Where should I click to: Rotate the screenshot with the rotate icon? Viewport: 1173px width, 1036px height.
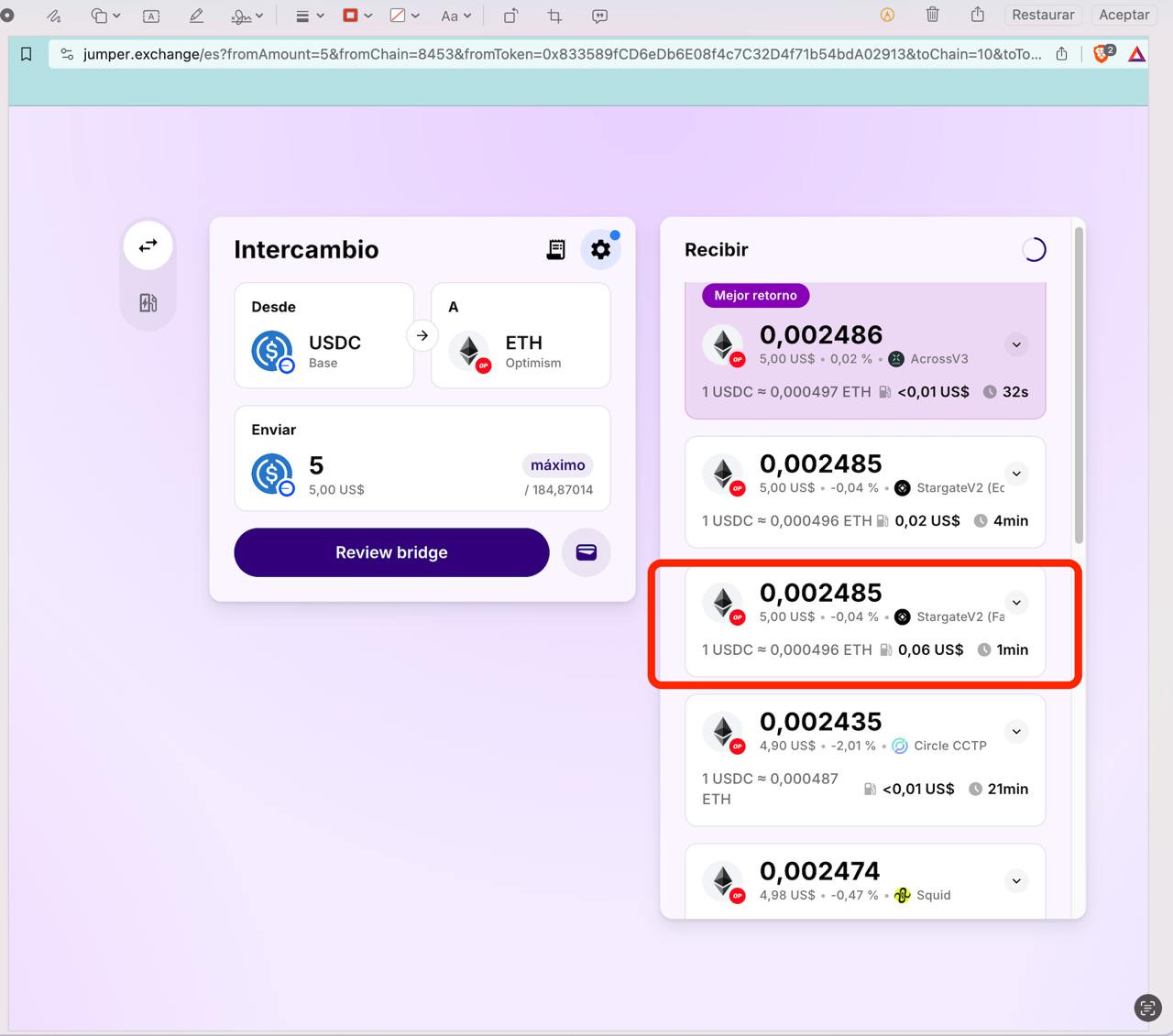510,16
